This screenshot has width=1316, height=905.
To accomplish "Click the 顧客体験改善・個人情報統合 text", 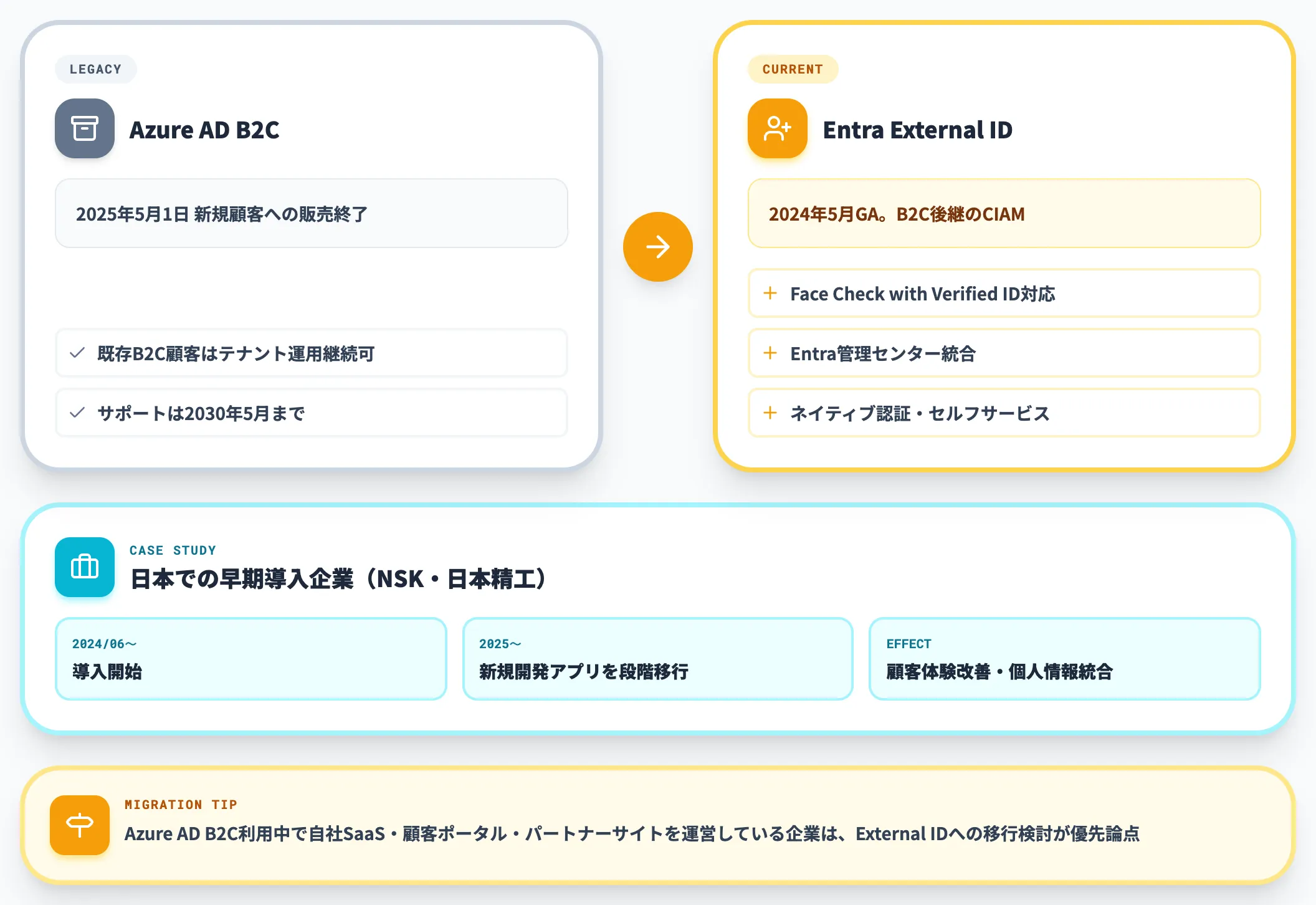I will (x=999, y=671).
